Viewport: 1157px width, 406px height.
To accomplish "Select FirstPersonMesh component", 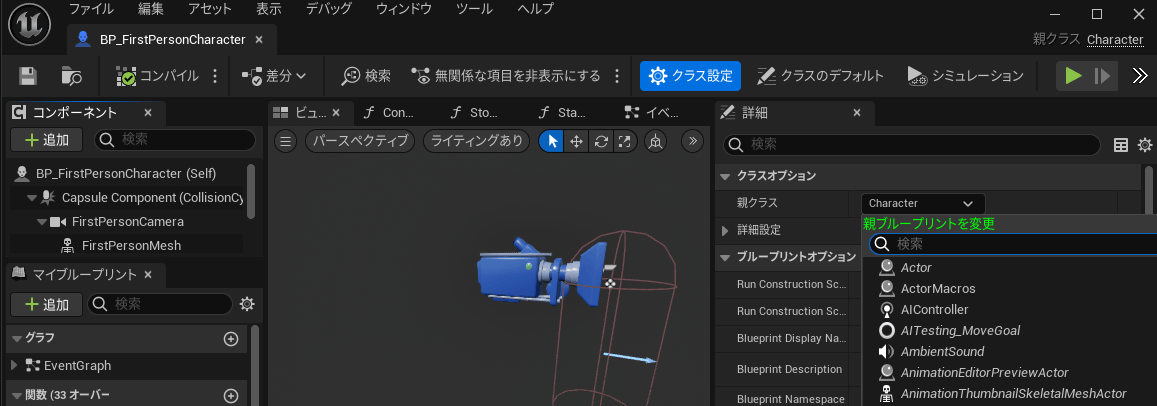I will coord(131,245).
